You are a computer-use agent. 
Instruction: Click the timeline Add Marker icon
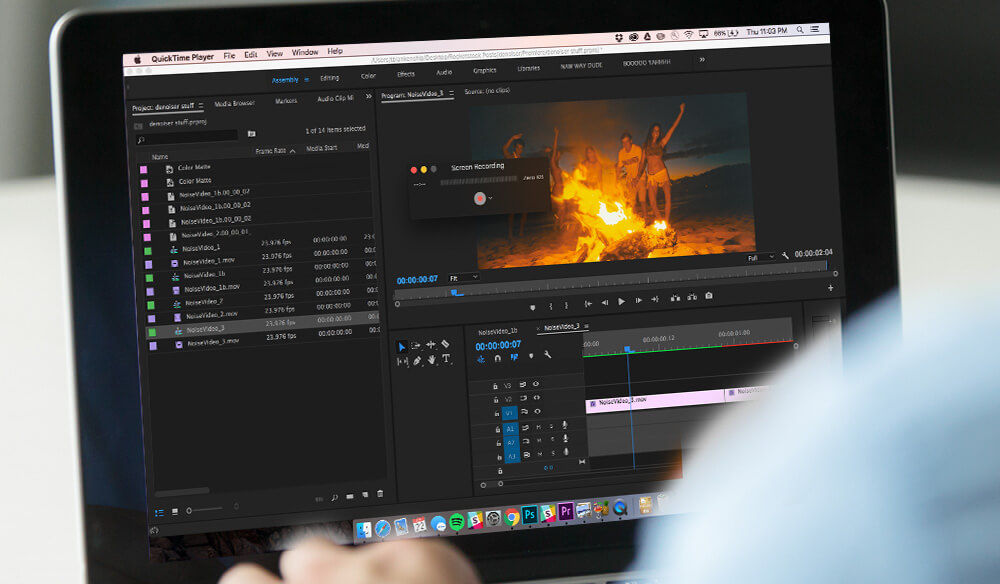tap(531, 356)
